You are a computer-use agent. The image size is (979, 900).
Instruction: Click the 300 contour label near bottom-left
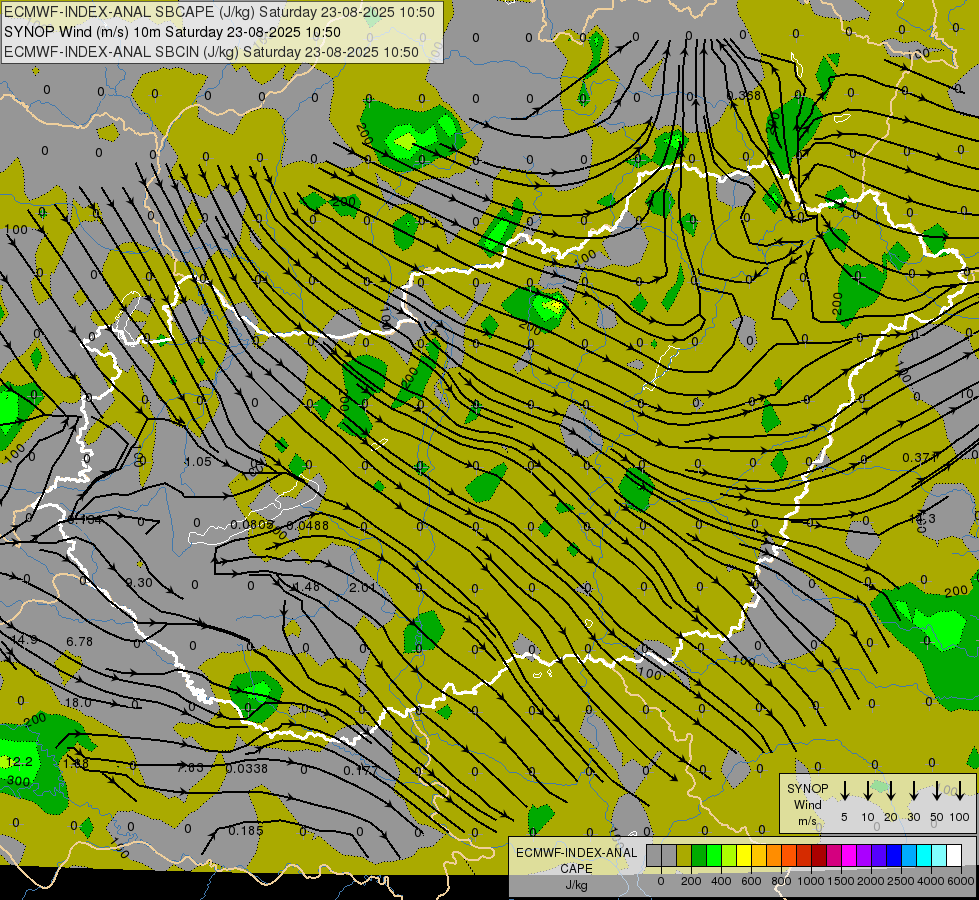[x=18, y=781]
